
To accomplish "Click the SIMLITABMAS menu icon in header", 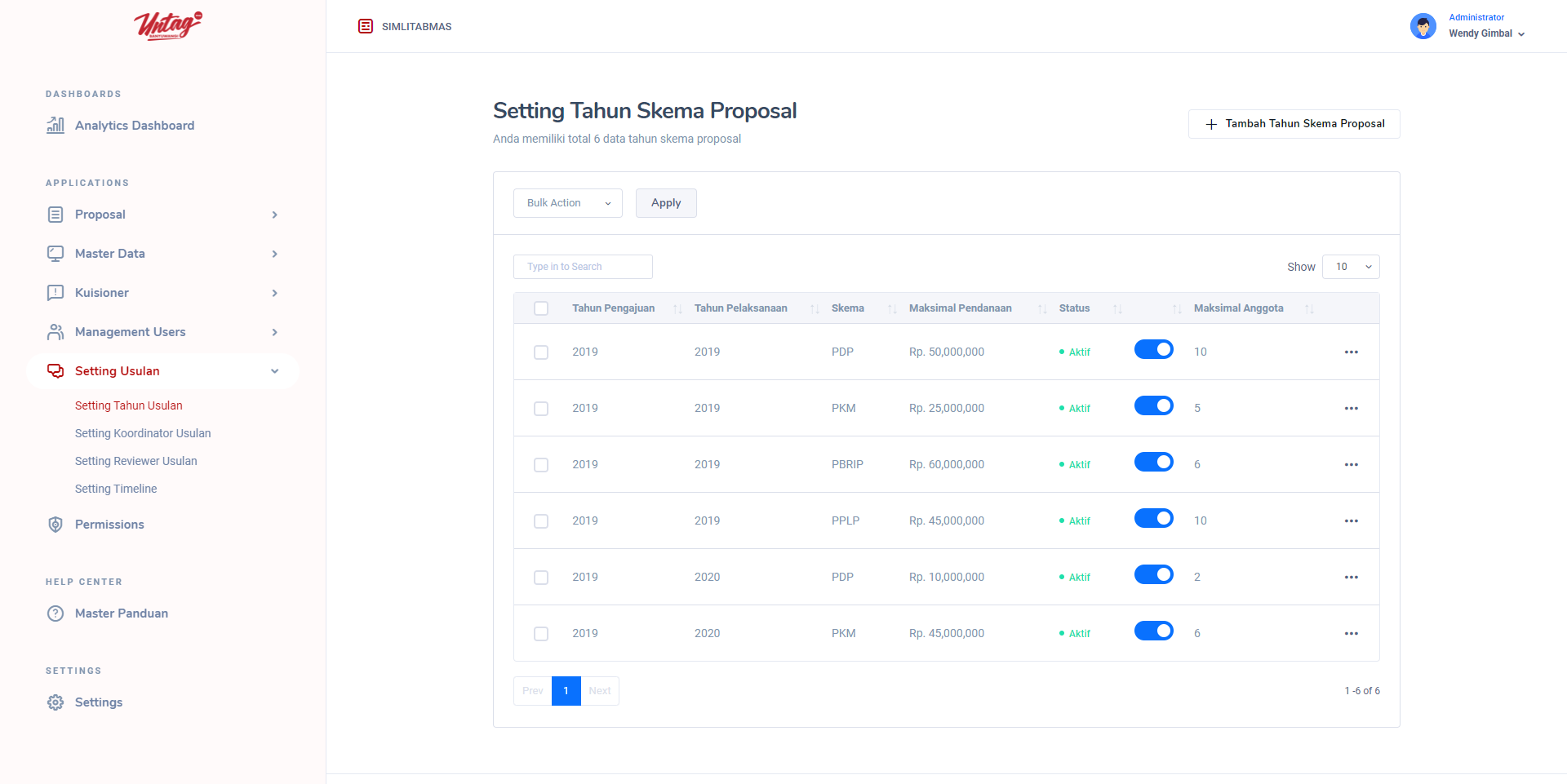I will 366,27.
